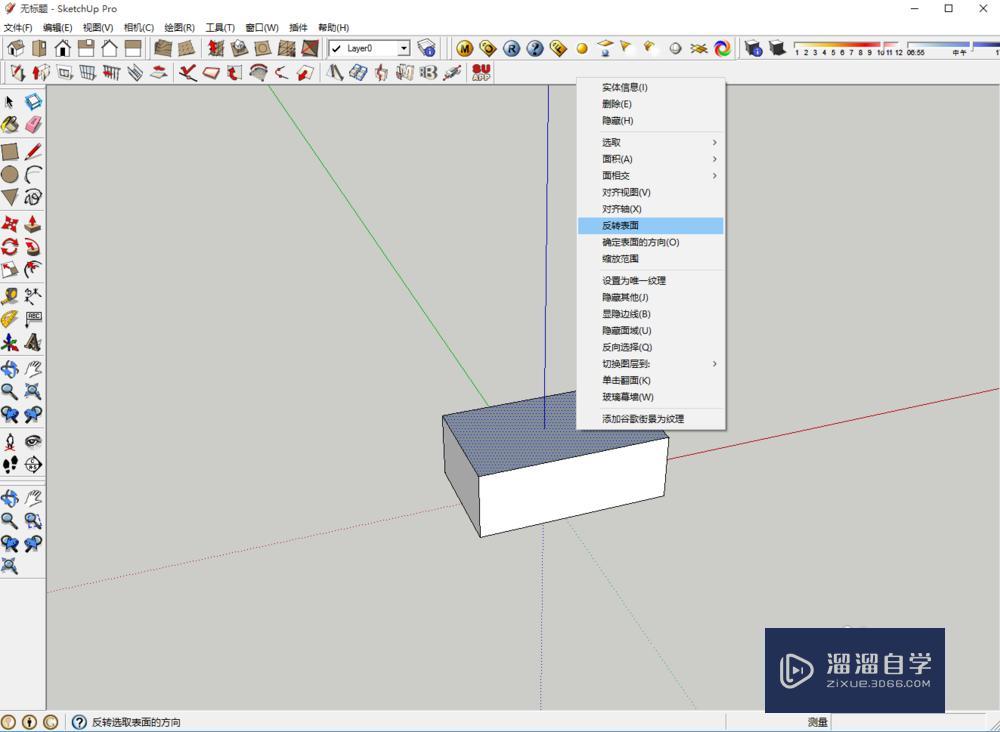Viewport: 1000px width, 732px height.
Task: Select the Polygon triangle tool
Action: coord(10,197)
